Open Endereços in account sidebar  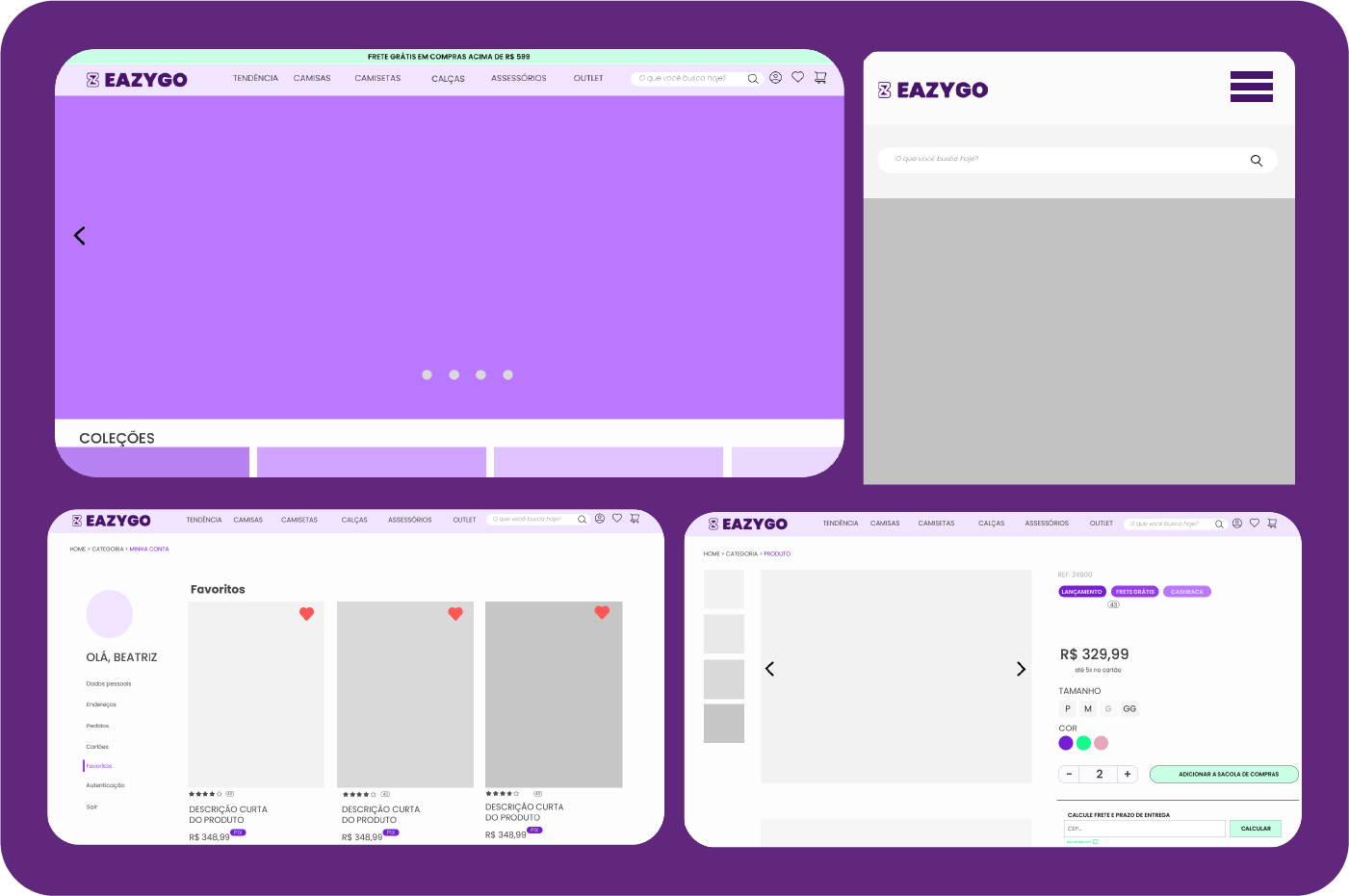[101, 704]
